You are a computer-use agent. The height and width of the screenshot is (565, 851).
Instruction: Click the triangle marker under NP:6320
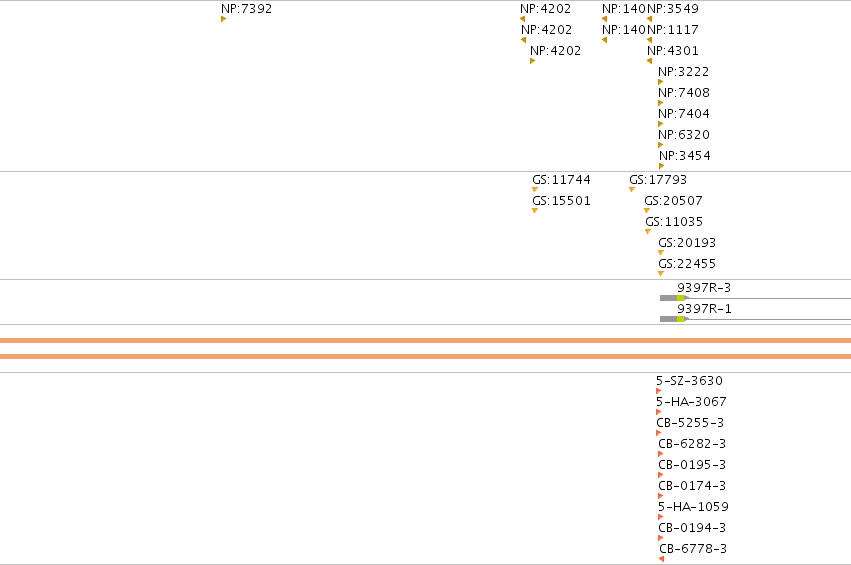pyautogui.click(x=661, y=145)
